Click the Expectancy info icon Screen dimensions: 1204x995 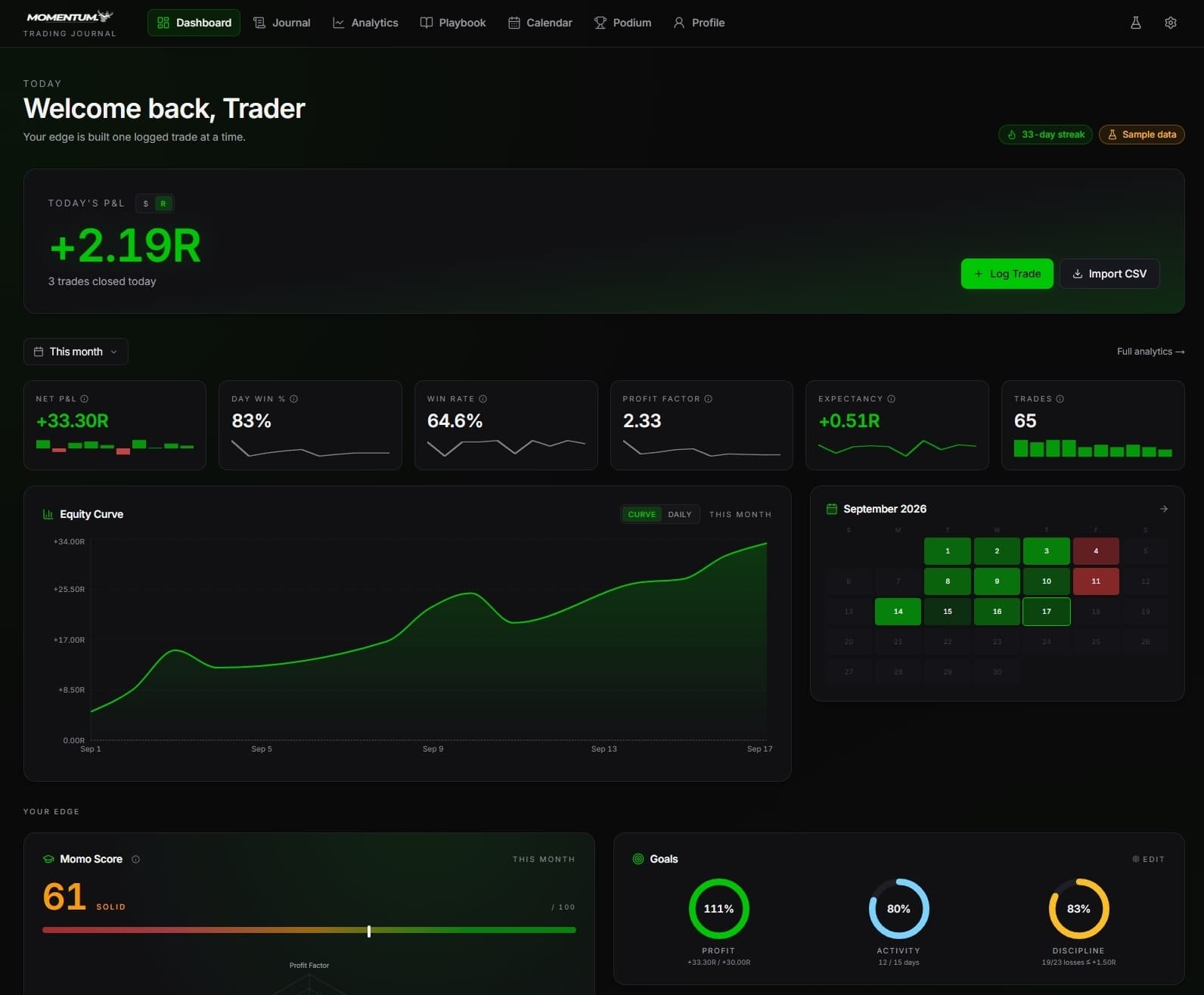pyautogui.click(x=892, y=398)
